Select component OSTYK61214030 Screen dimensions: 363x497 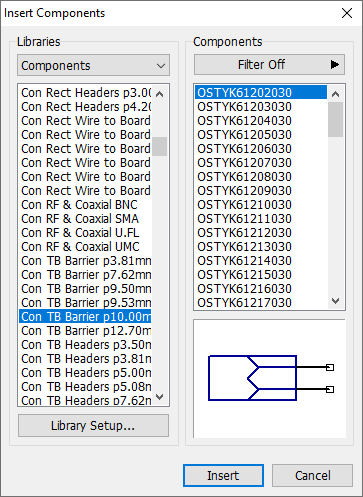click(x=261, y=261)
